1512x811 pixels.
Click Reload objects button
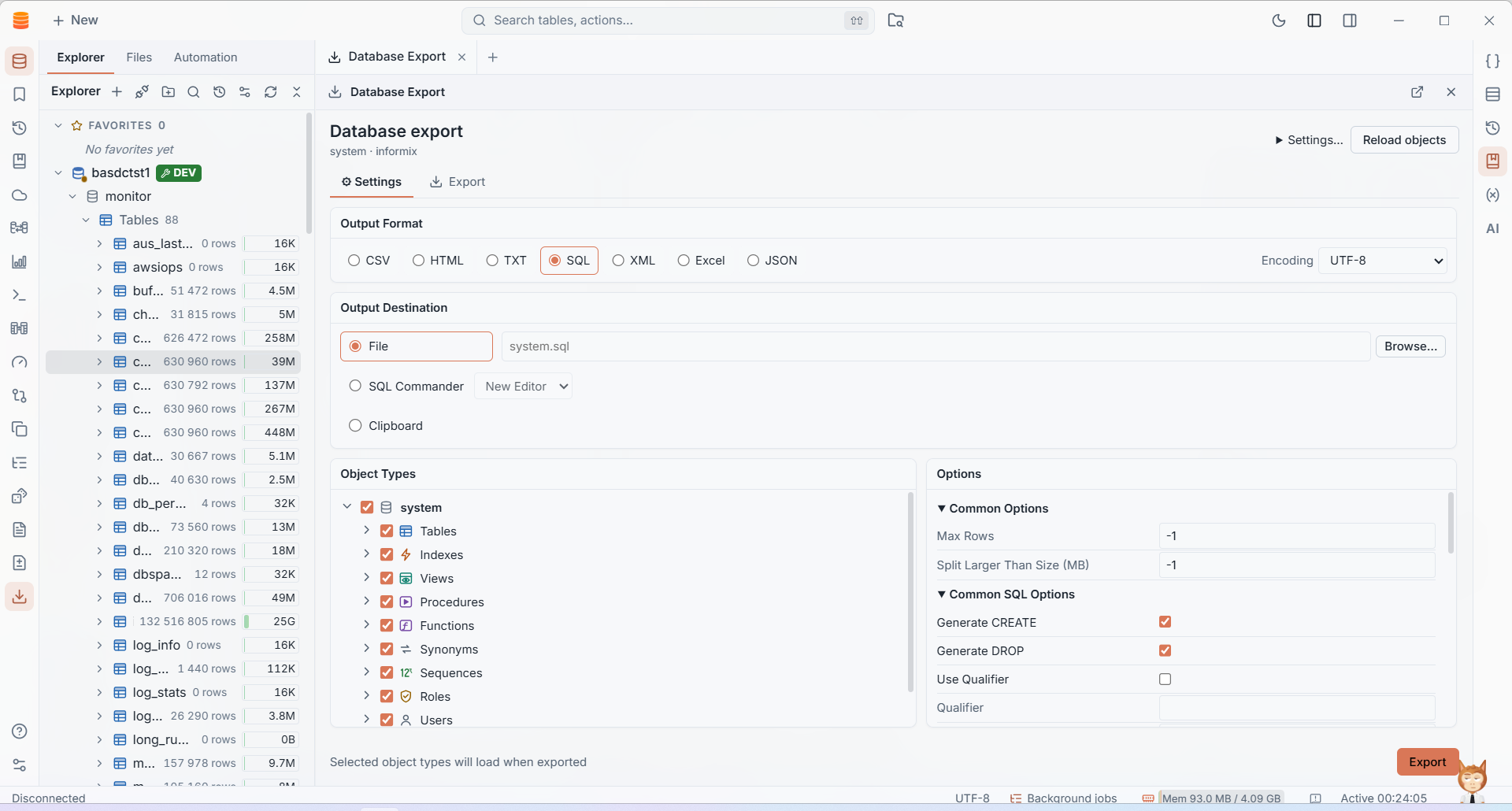coord(1404,140)
